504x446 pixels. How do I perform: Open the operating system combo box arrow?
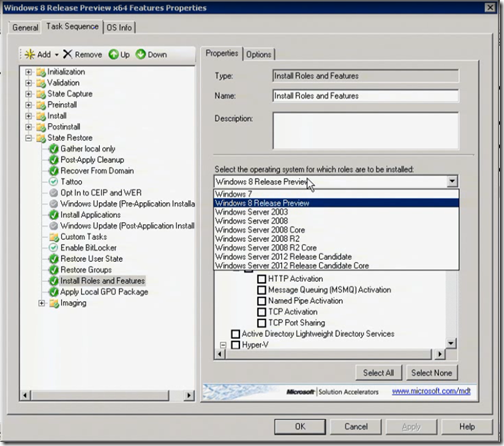coord(452,182)
